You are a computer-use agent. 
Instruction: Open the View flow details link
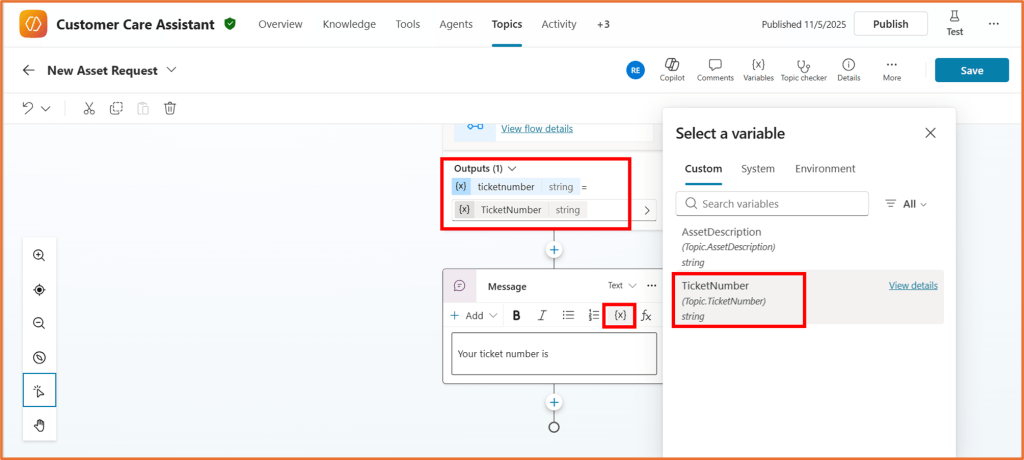537,129
